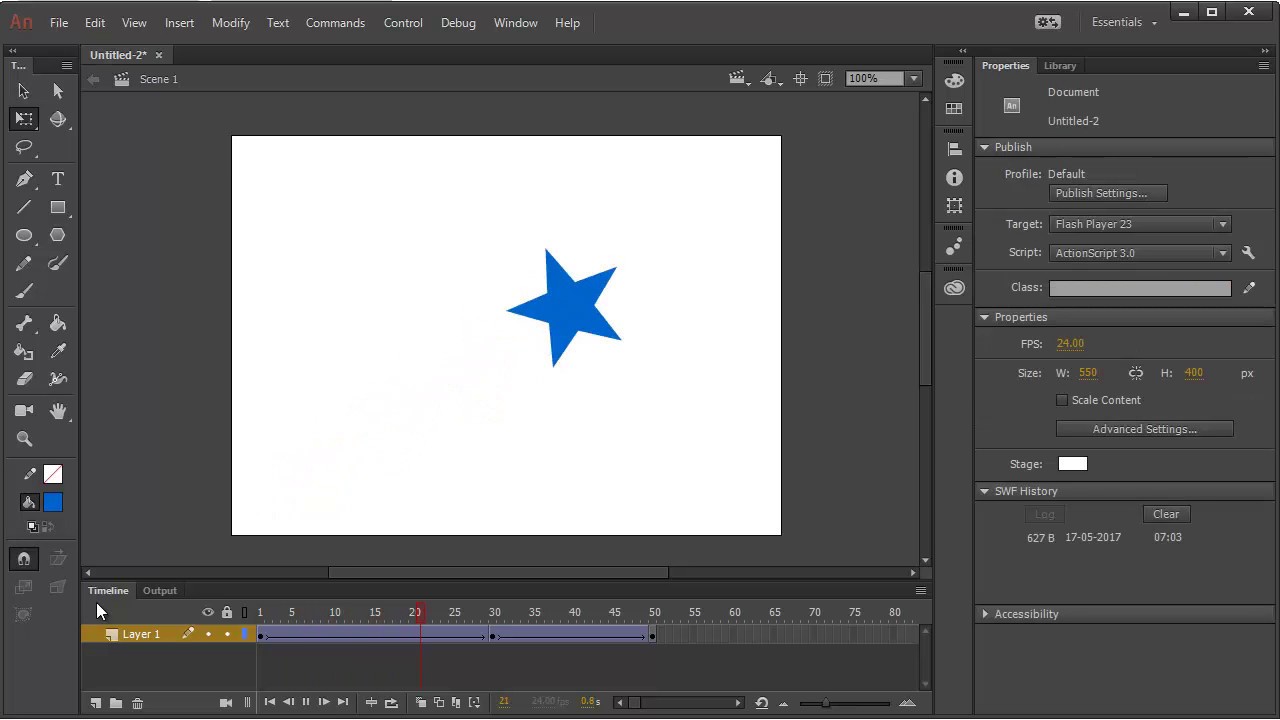Select the Rectangle tool
The image size is (1280, 720).
58,207
